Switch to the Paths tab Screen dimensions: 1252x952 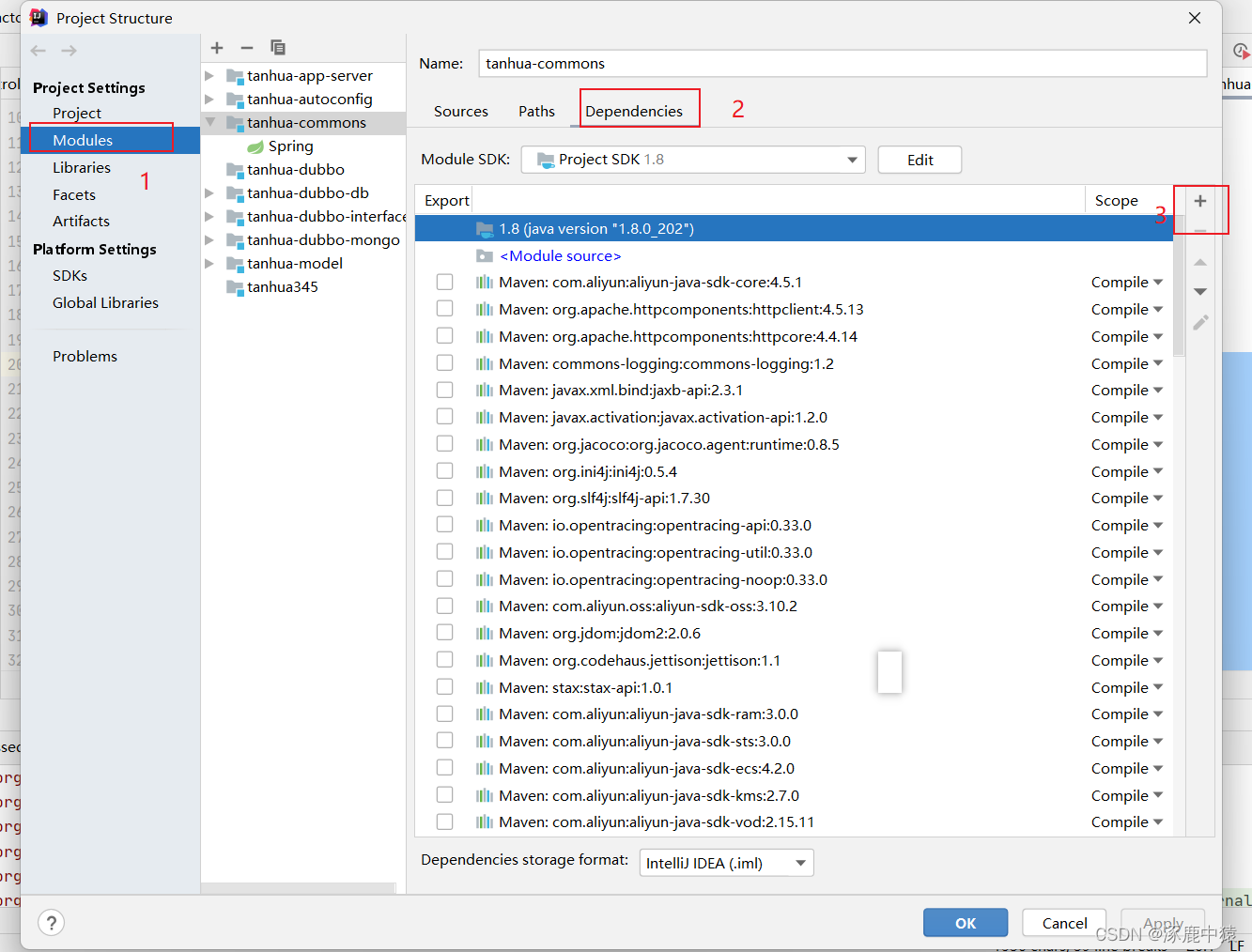coord(536,111)
